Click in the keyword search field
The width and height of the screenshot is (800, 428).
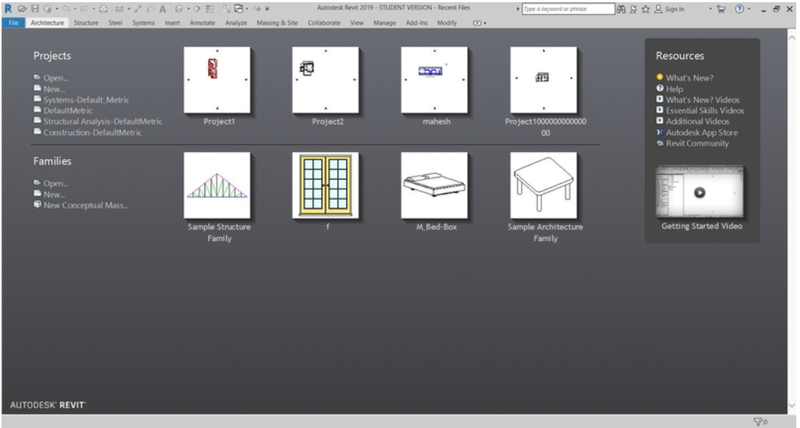pyautogui.click(x=568, y=9)
